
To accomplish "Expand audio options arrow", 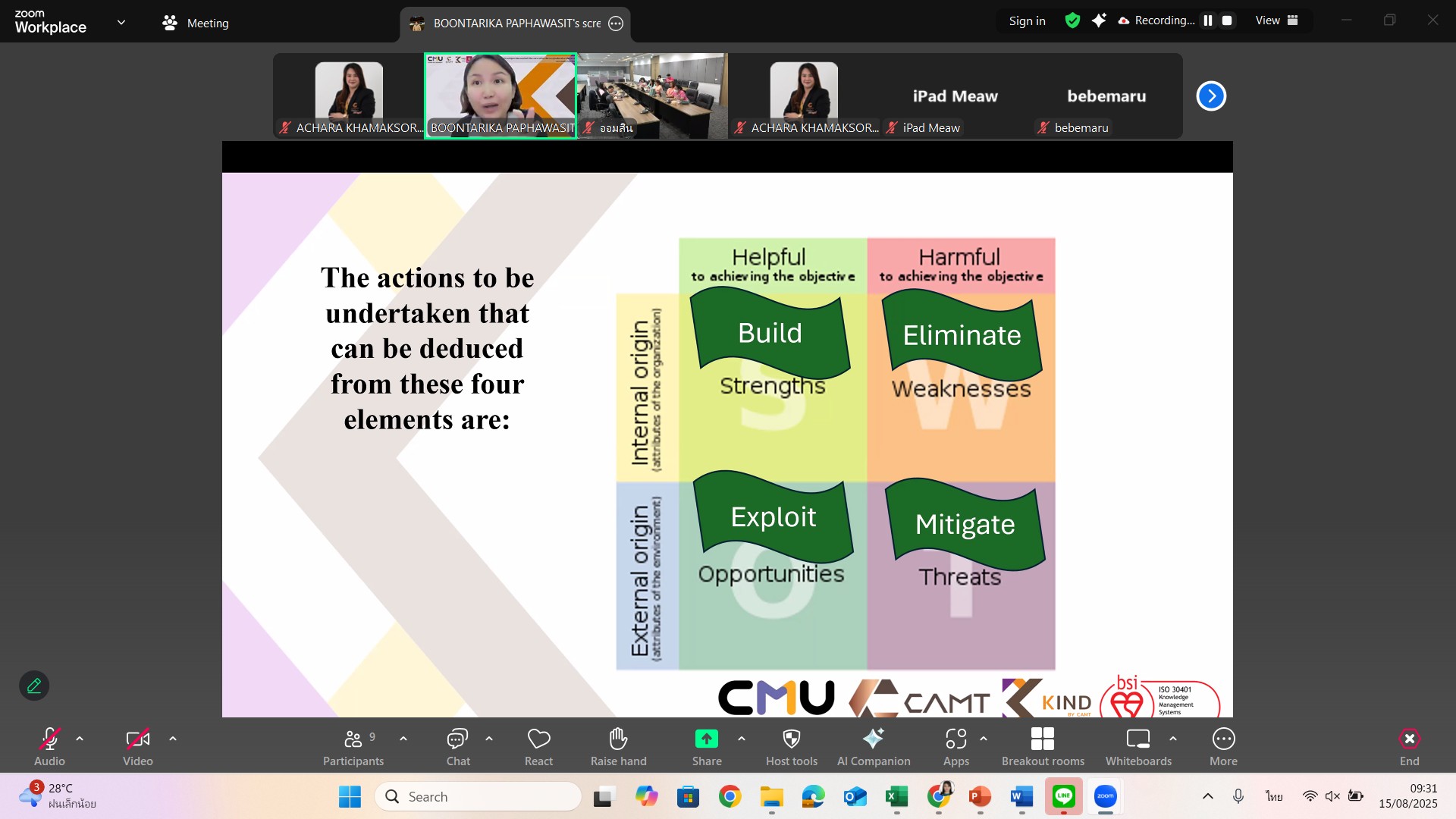I will click(80, 739).
